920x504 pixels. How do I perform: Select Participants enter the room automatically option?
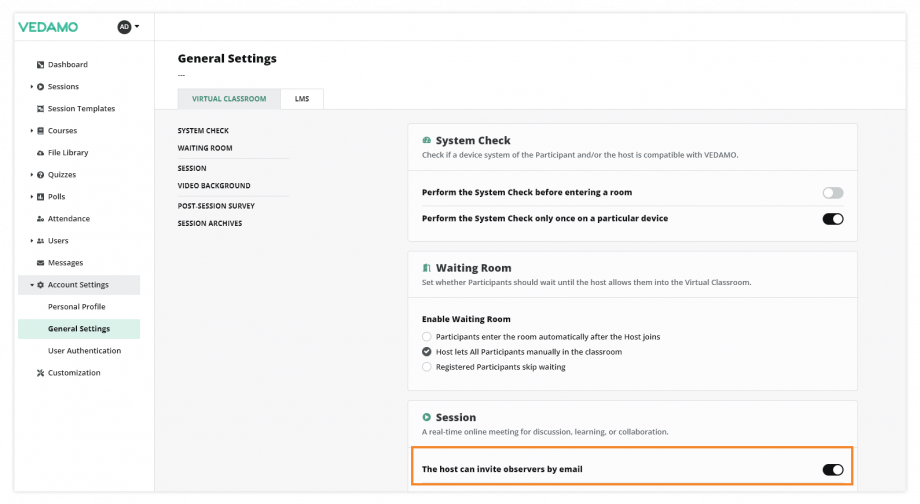coord(428,337)
